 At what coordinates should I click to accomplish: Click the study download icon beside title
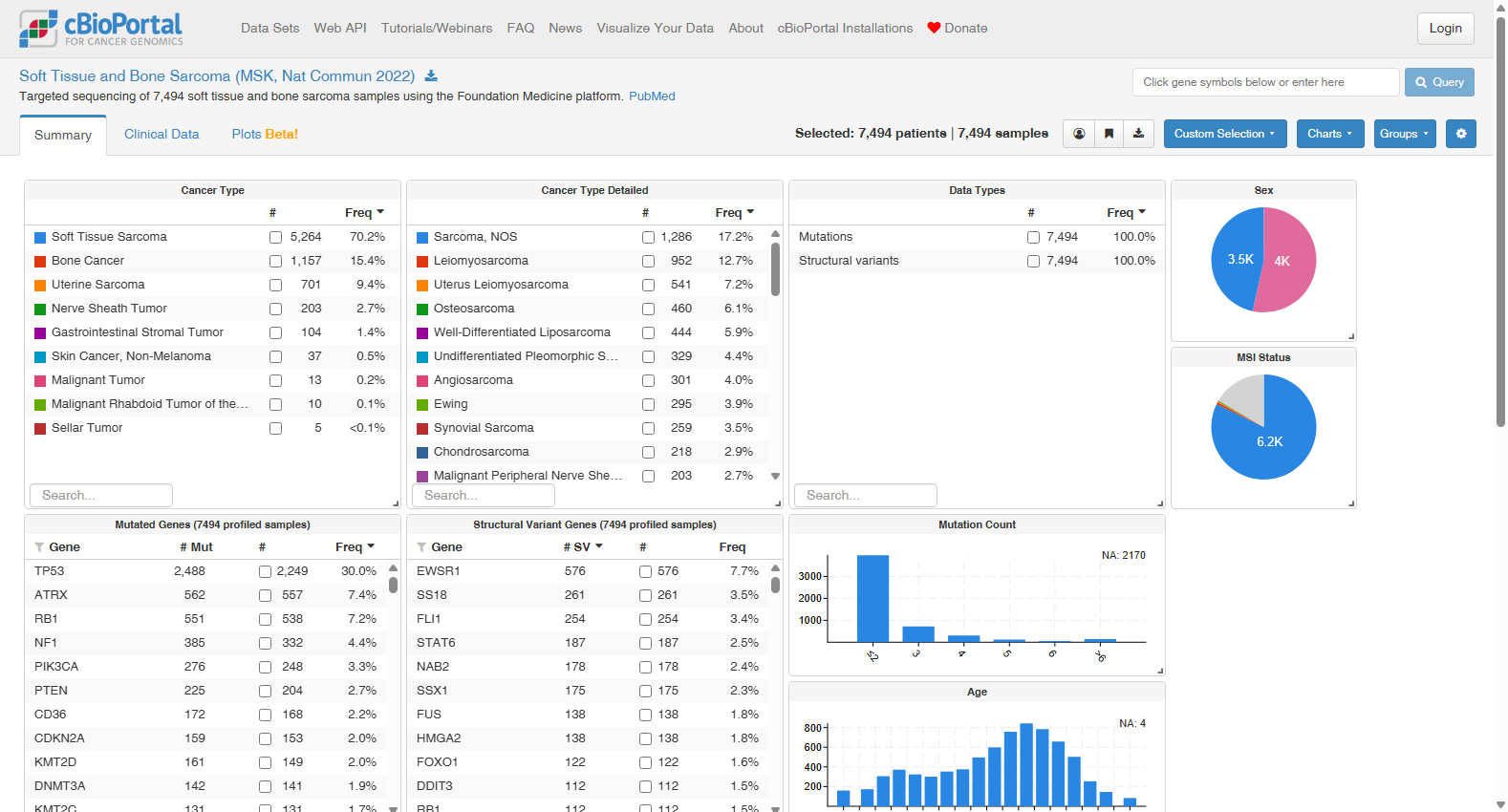(431, 76)
